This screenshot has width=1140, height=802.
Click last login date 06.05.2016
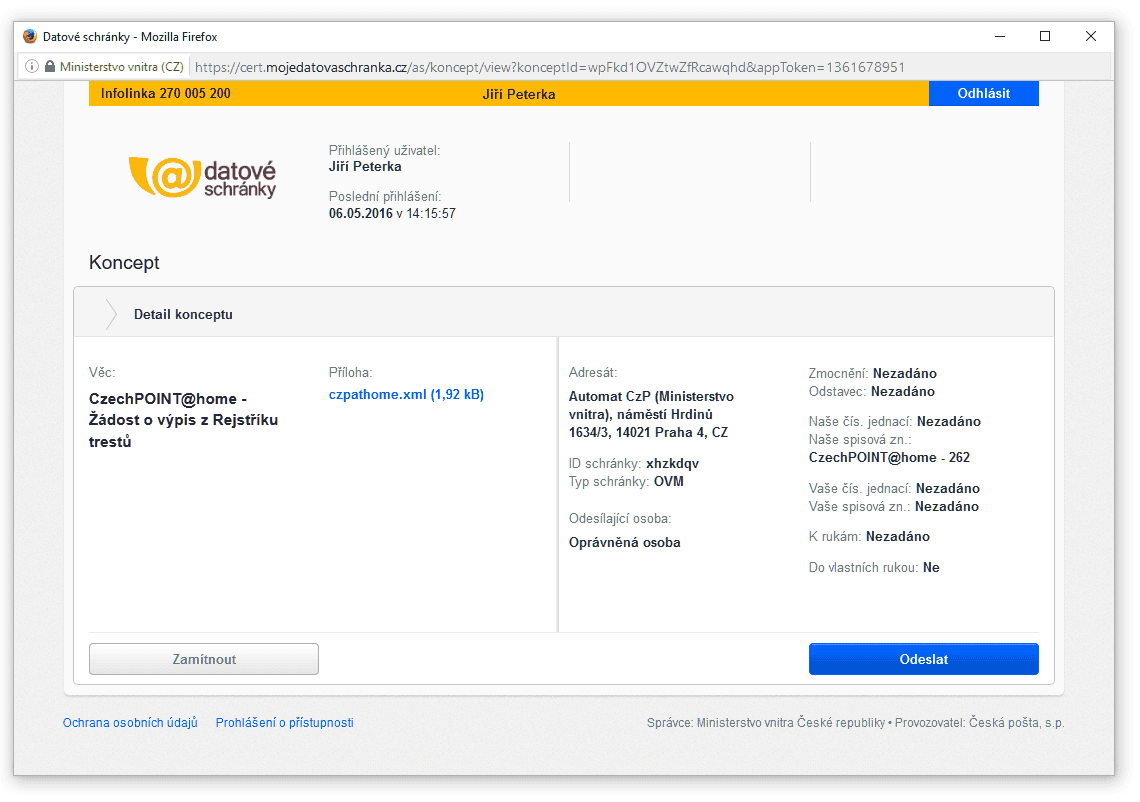(x=361, y=214)
